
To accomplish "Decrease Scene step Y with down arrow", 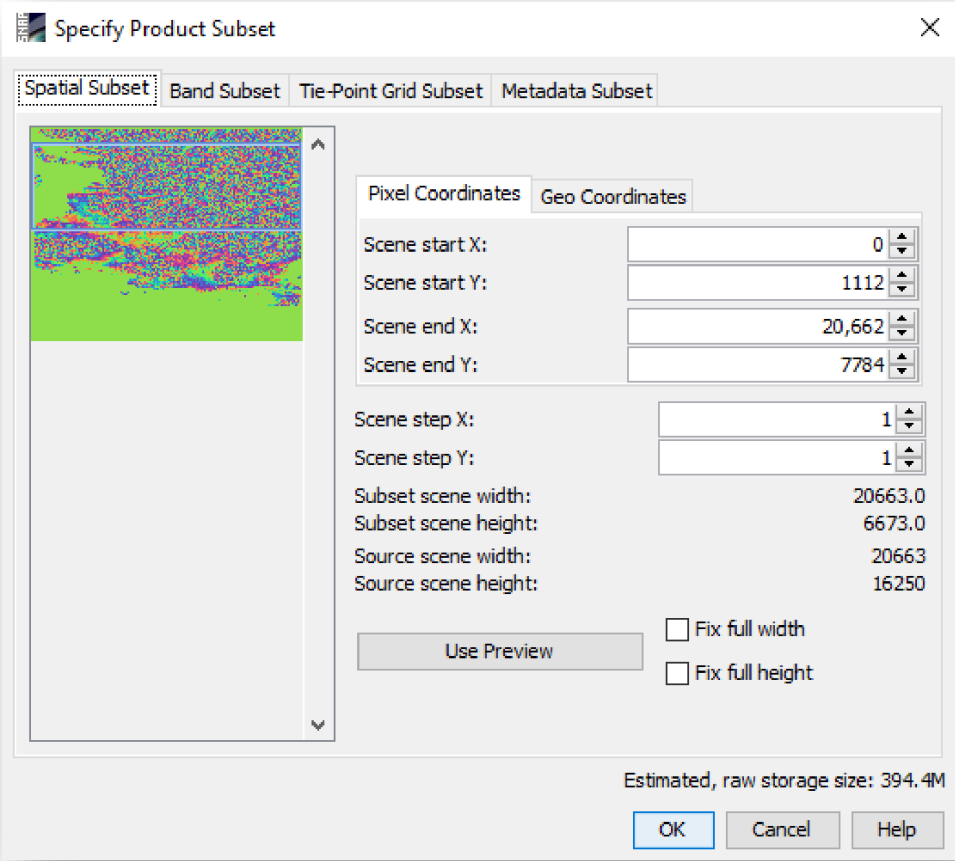I will click(909, 466).
